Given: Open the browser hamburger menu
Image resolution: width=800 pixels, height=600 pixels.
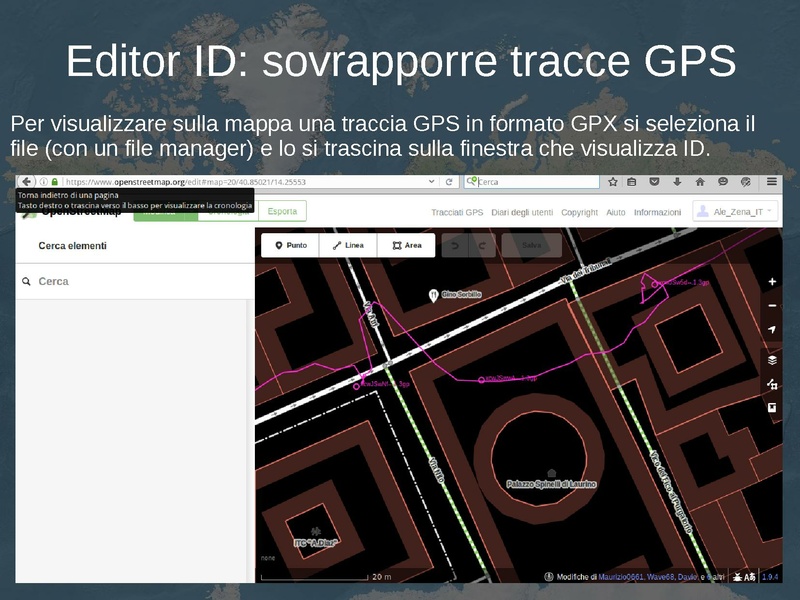Looking at the screenshot, I should pyautogui.click(x=772, y=182).
